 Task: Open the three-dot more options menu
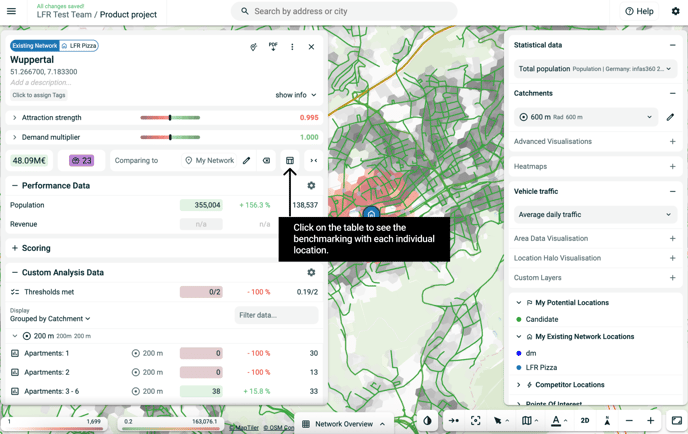292,47
